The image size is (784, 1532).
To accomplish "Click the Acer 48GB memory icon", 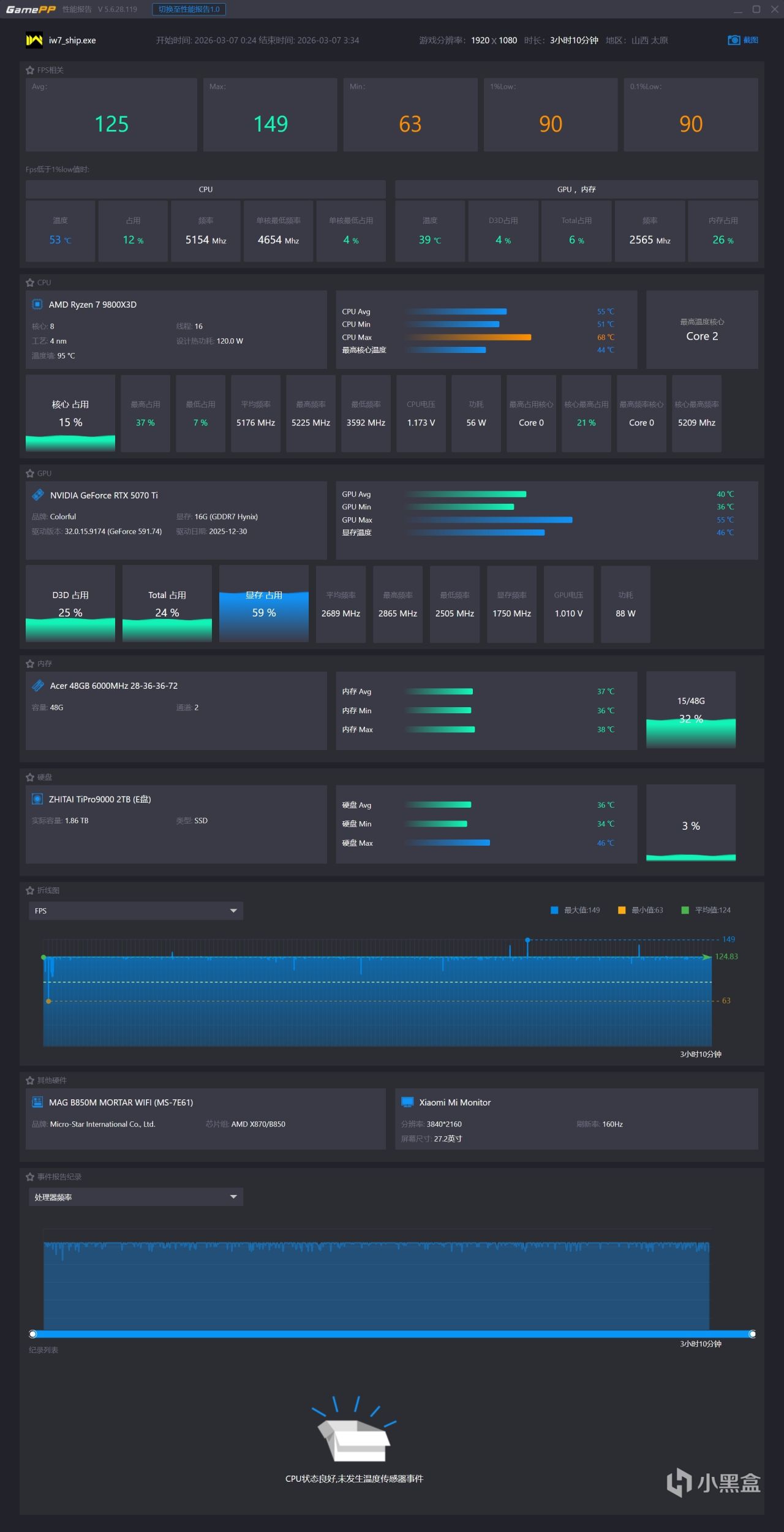I will point(38,685).
